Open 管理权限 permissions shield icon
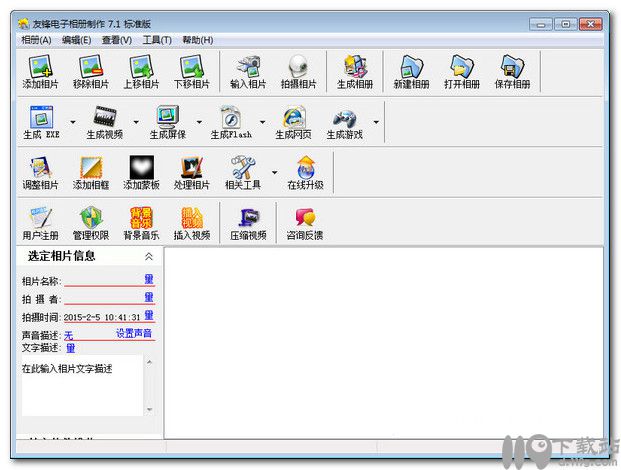This screenshot has width=621, height=470. pos(91,223)
